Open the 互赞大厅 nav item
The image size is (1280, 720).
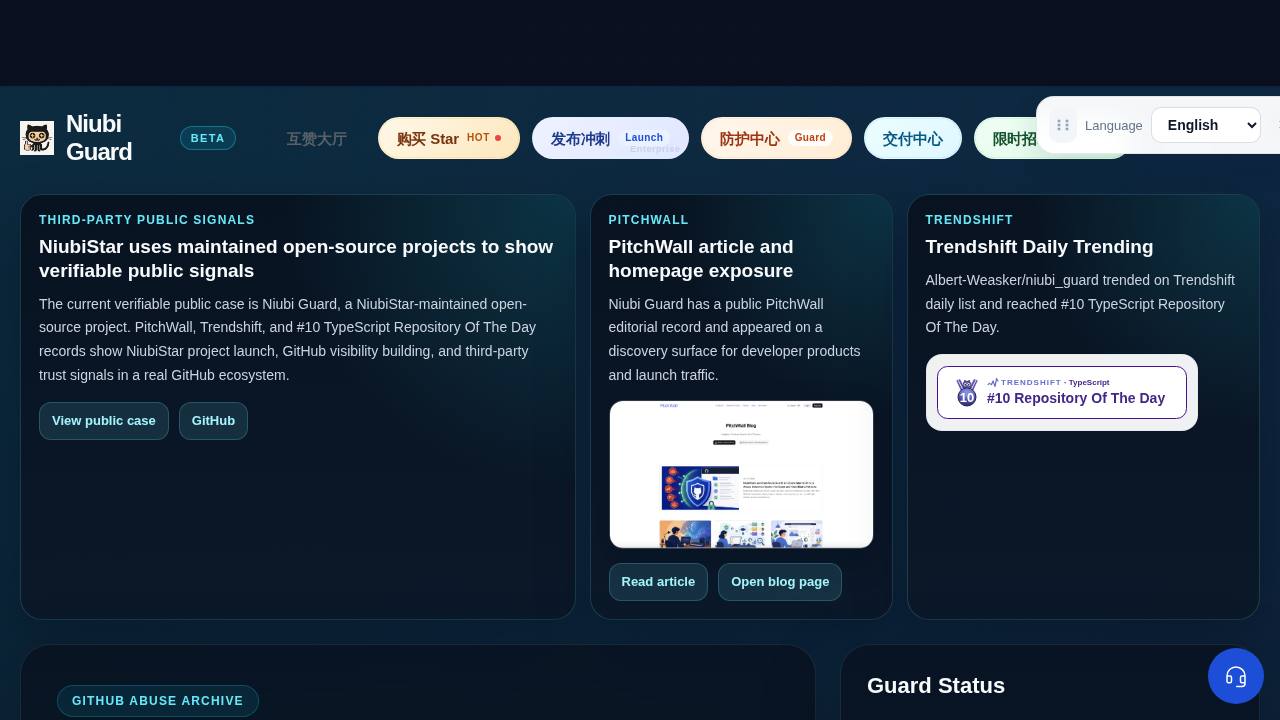click(317, 139)
